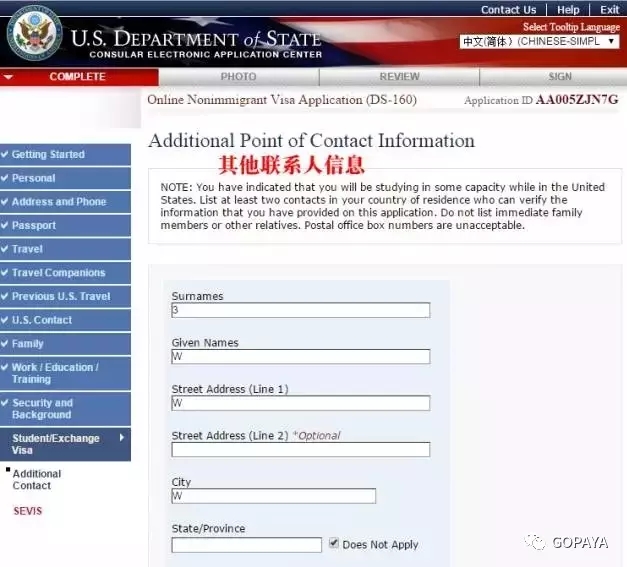Open Previous U.S. Travel section
Screen dimensions: 627x567
click(x=65, y=296)
